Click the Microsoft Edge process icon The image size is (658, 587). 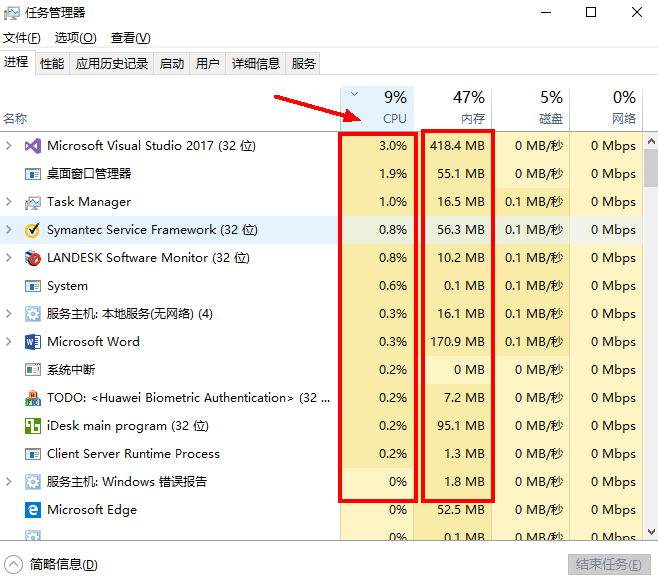[x=32, y=510]
